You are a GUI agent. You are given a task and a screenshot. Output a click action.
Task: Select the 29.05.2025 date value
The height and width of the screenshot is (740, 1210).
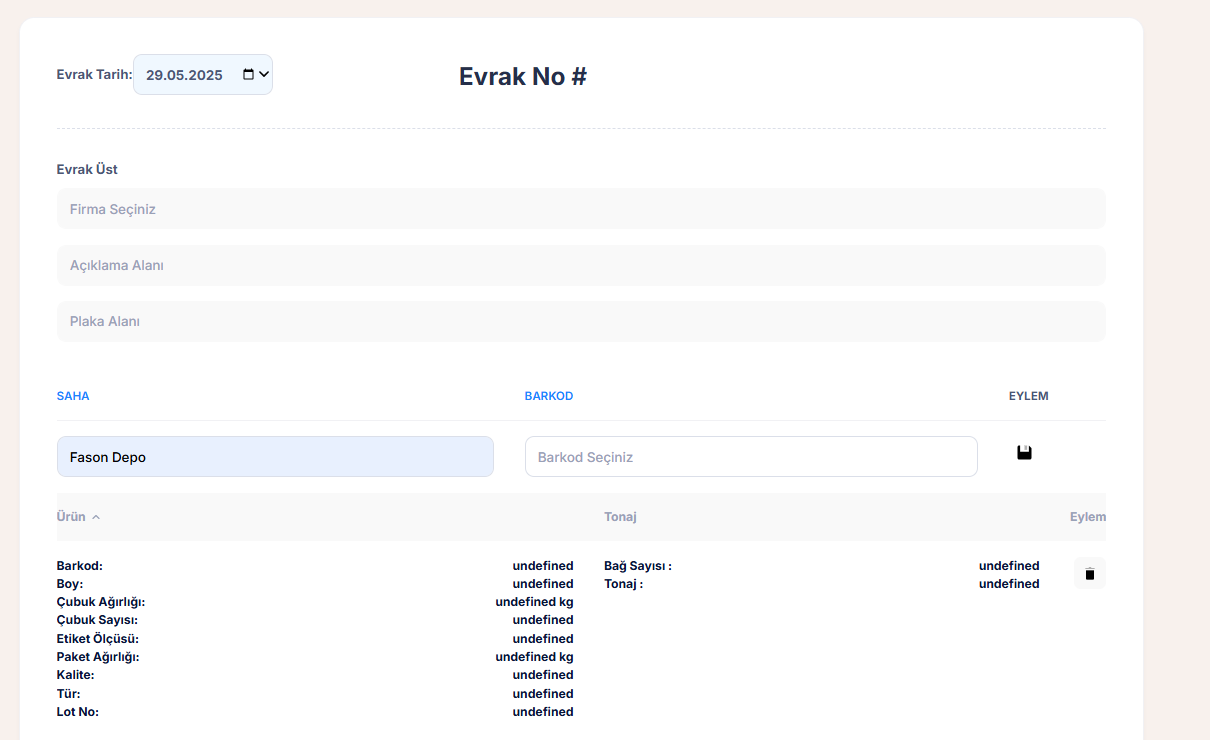(x=184, y=75)
